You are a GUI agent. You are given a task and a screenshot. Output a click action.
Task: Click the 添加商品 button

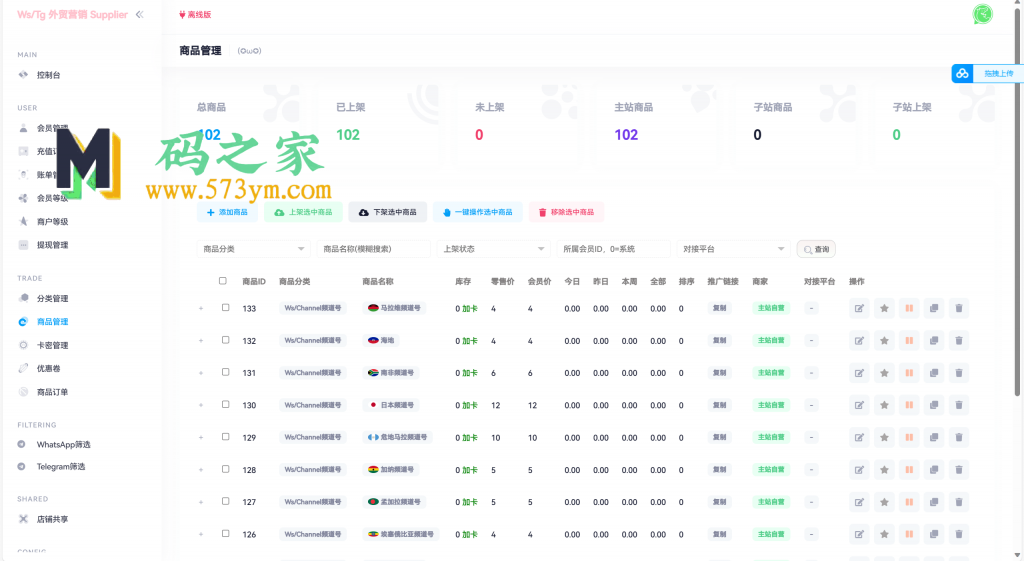[x=227, y=212]
